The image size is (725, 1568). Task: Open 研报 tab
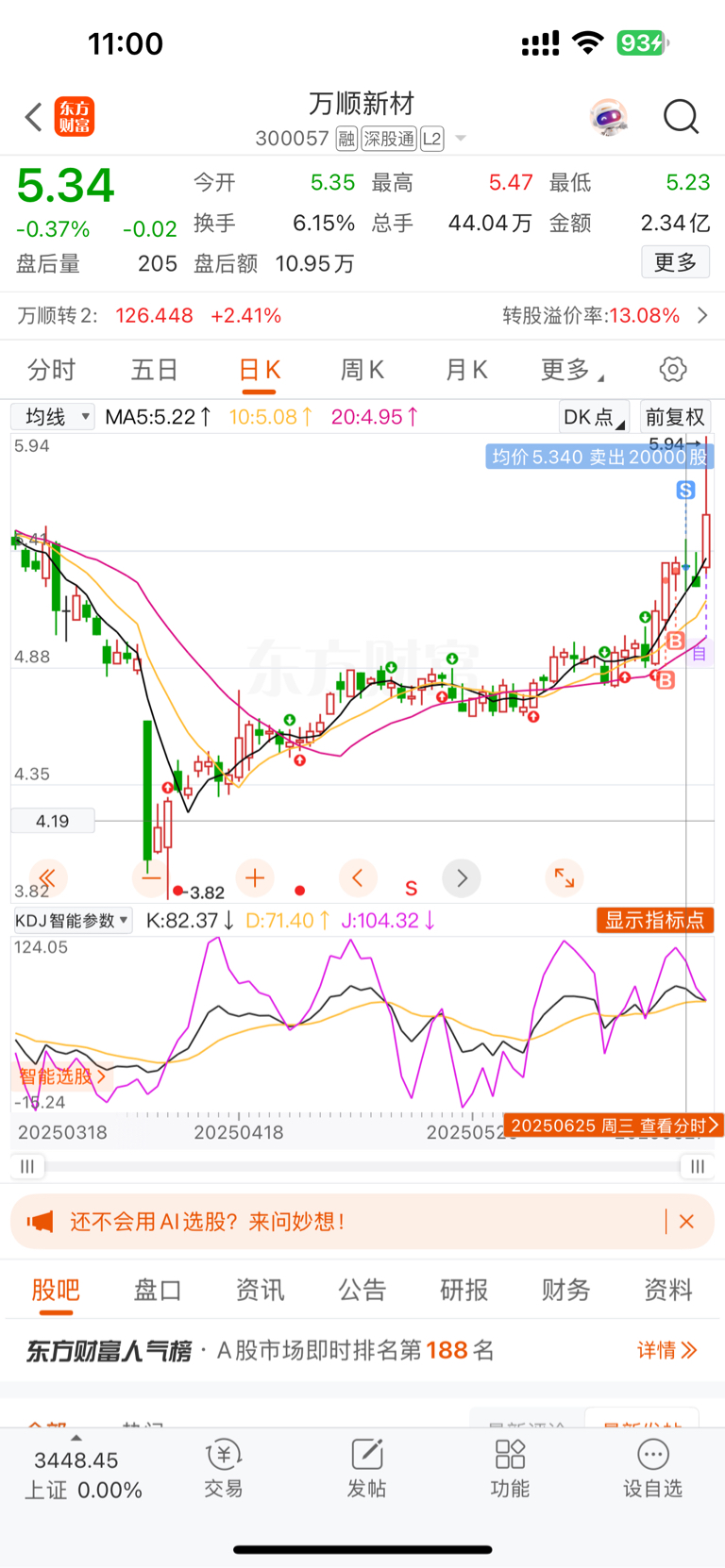(x=464, y=1290)
